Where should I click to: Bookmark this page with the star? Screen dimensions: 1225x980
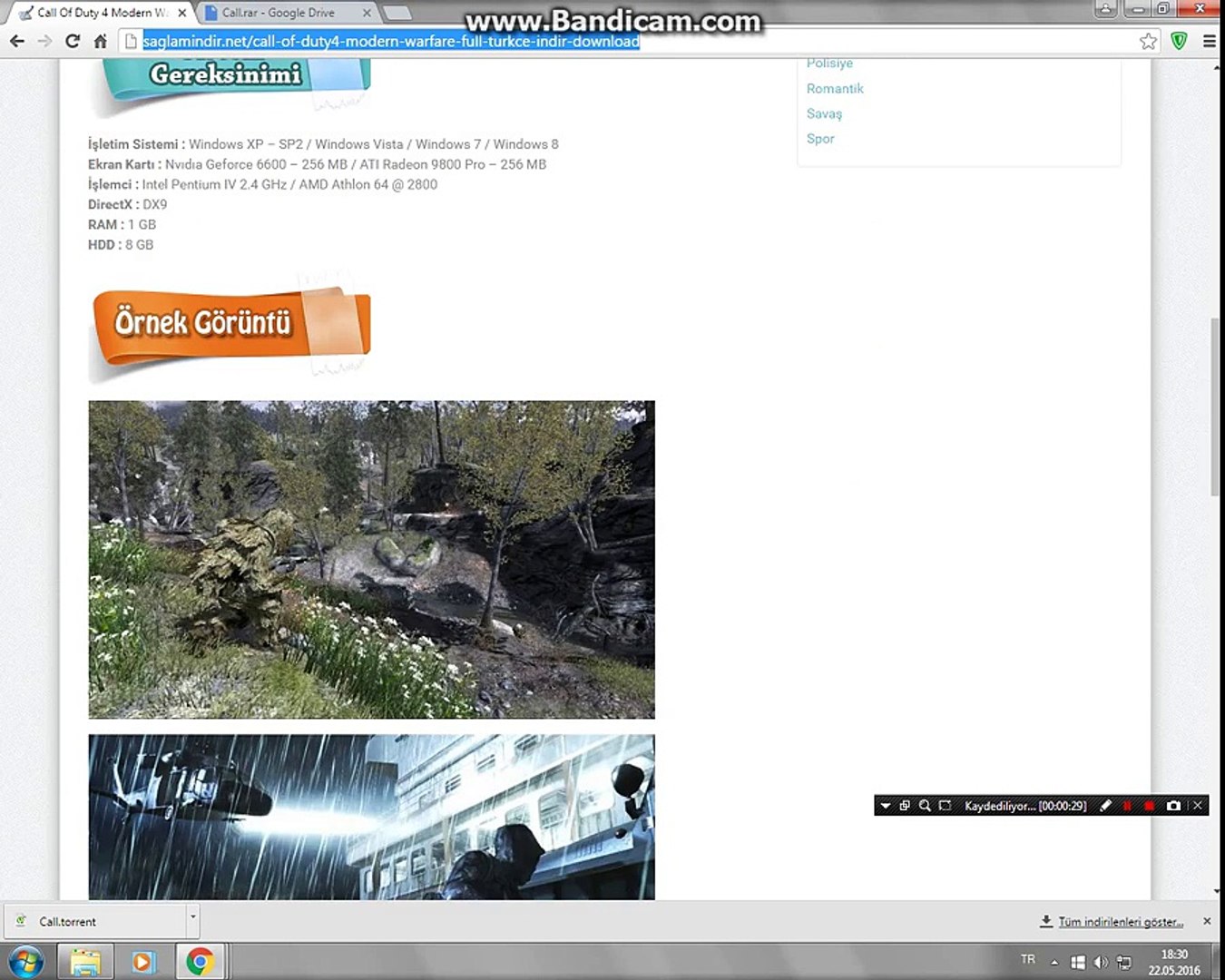[x=1149, y=41]
